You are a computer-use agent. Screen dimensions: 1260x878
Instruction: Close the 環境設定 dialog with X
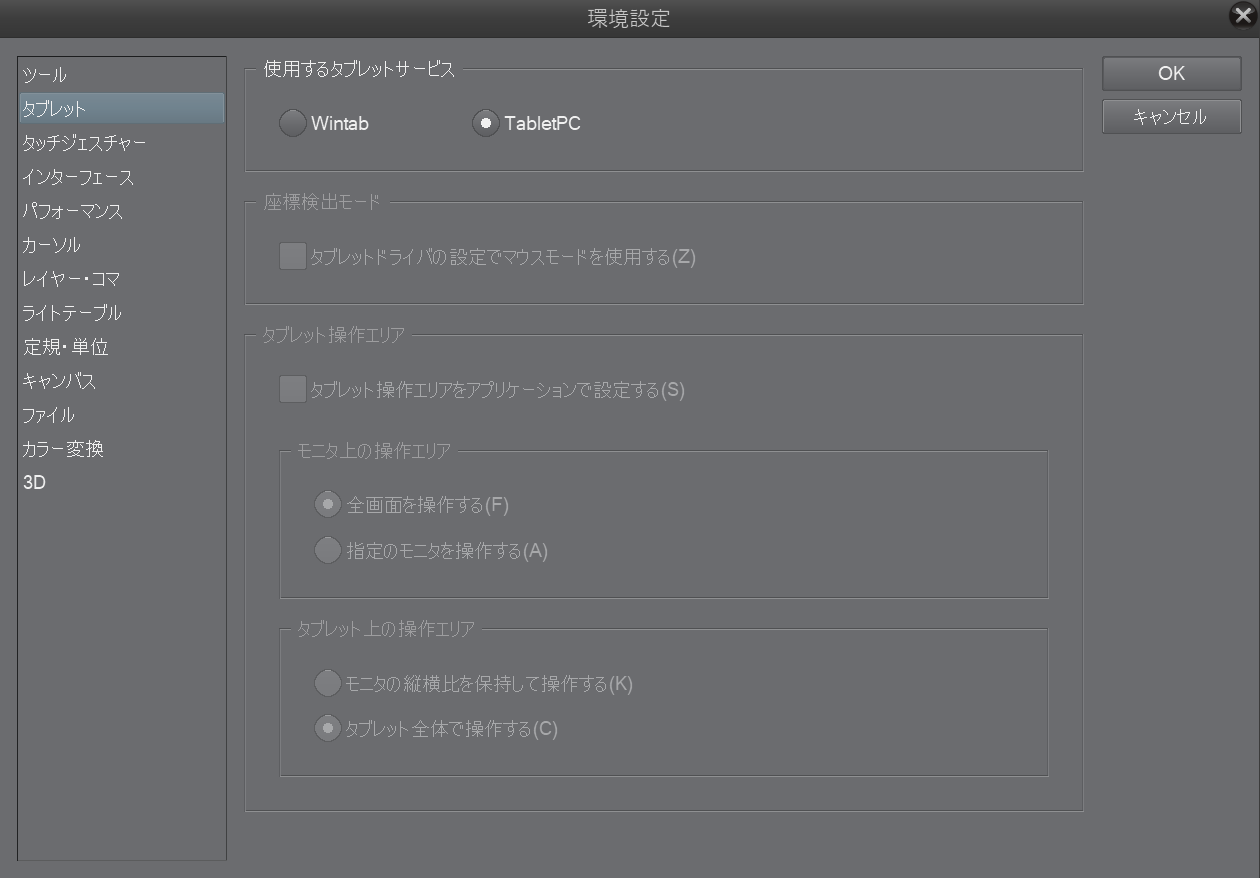coord(1243,16)
